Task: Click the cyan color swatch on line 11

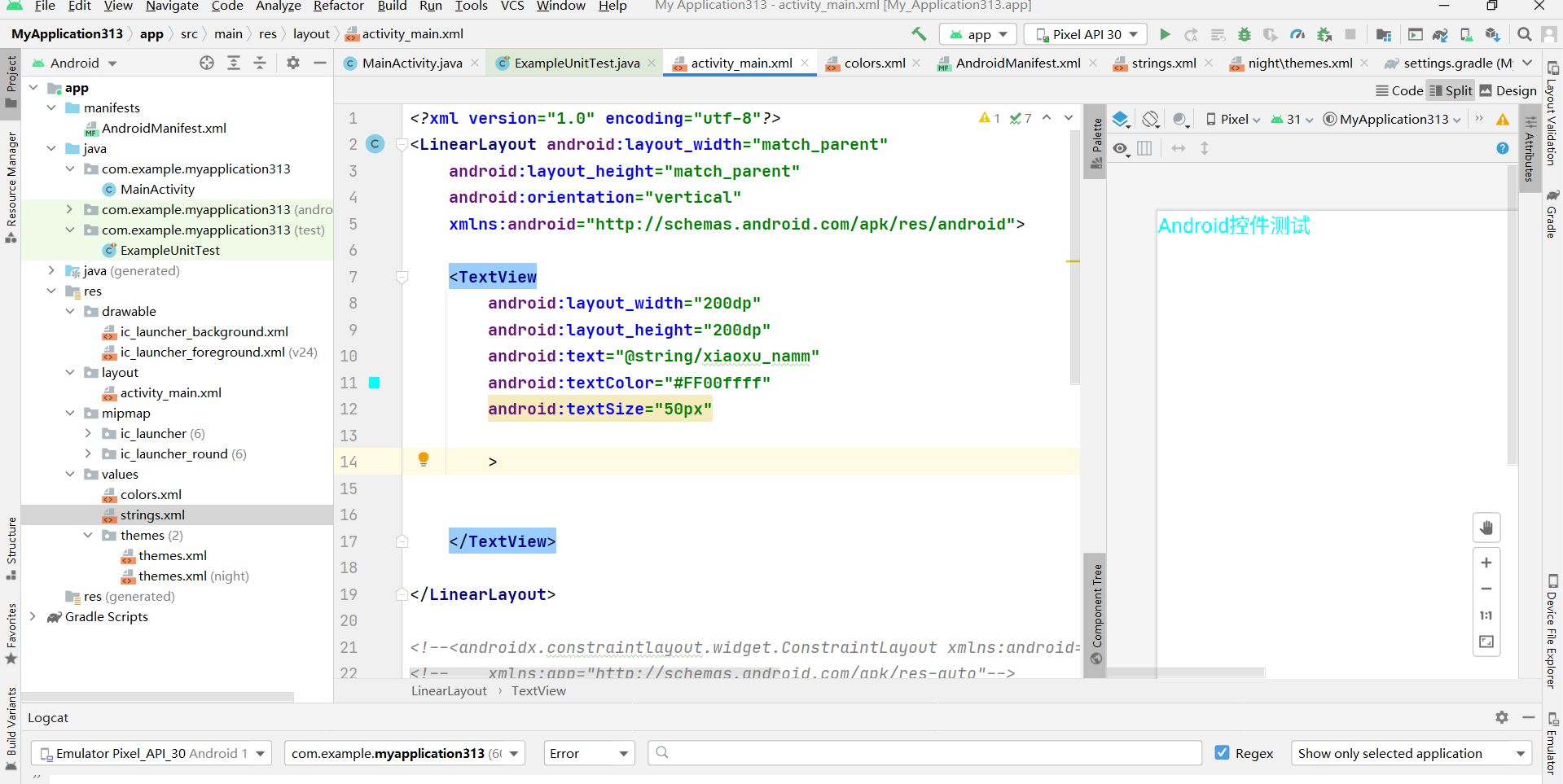Action: click(x=375, y=383)
